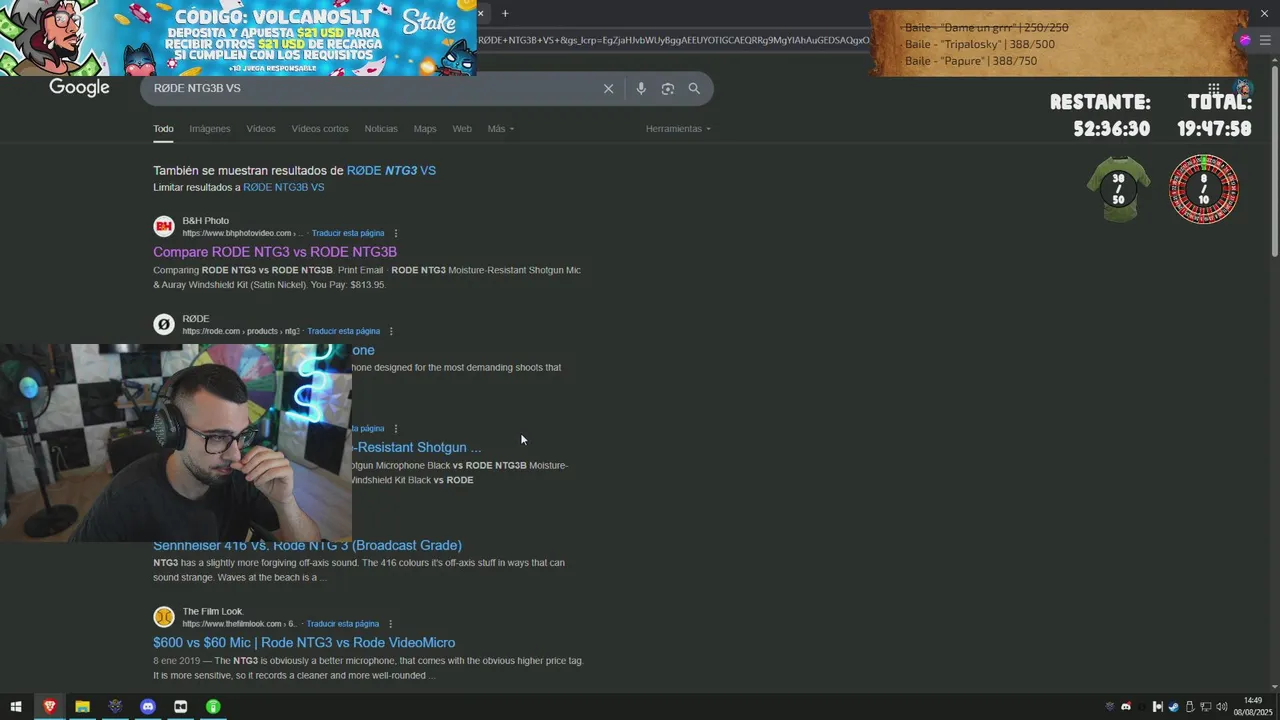Expand the Herramientas tools dropdown
Screen dimensions: 1280x720
click(x=678, y=129)
